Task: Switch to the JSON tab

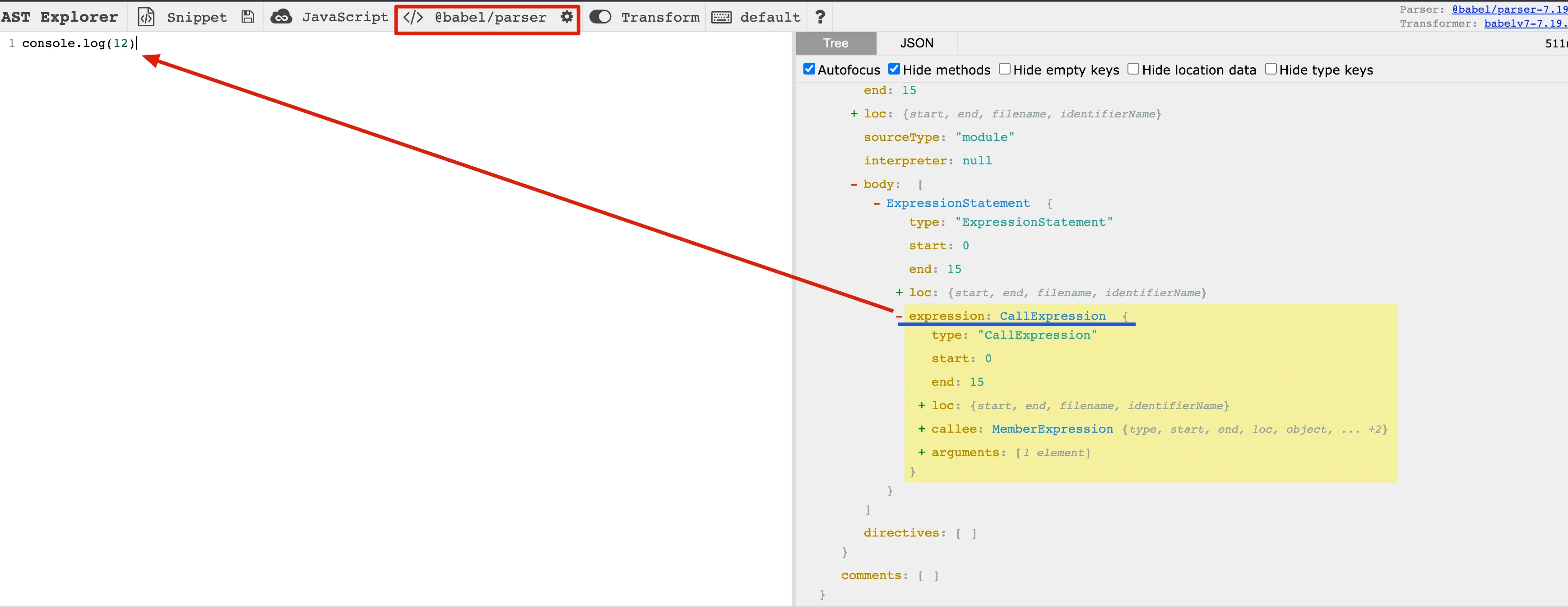Action: (917, 43)
